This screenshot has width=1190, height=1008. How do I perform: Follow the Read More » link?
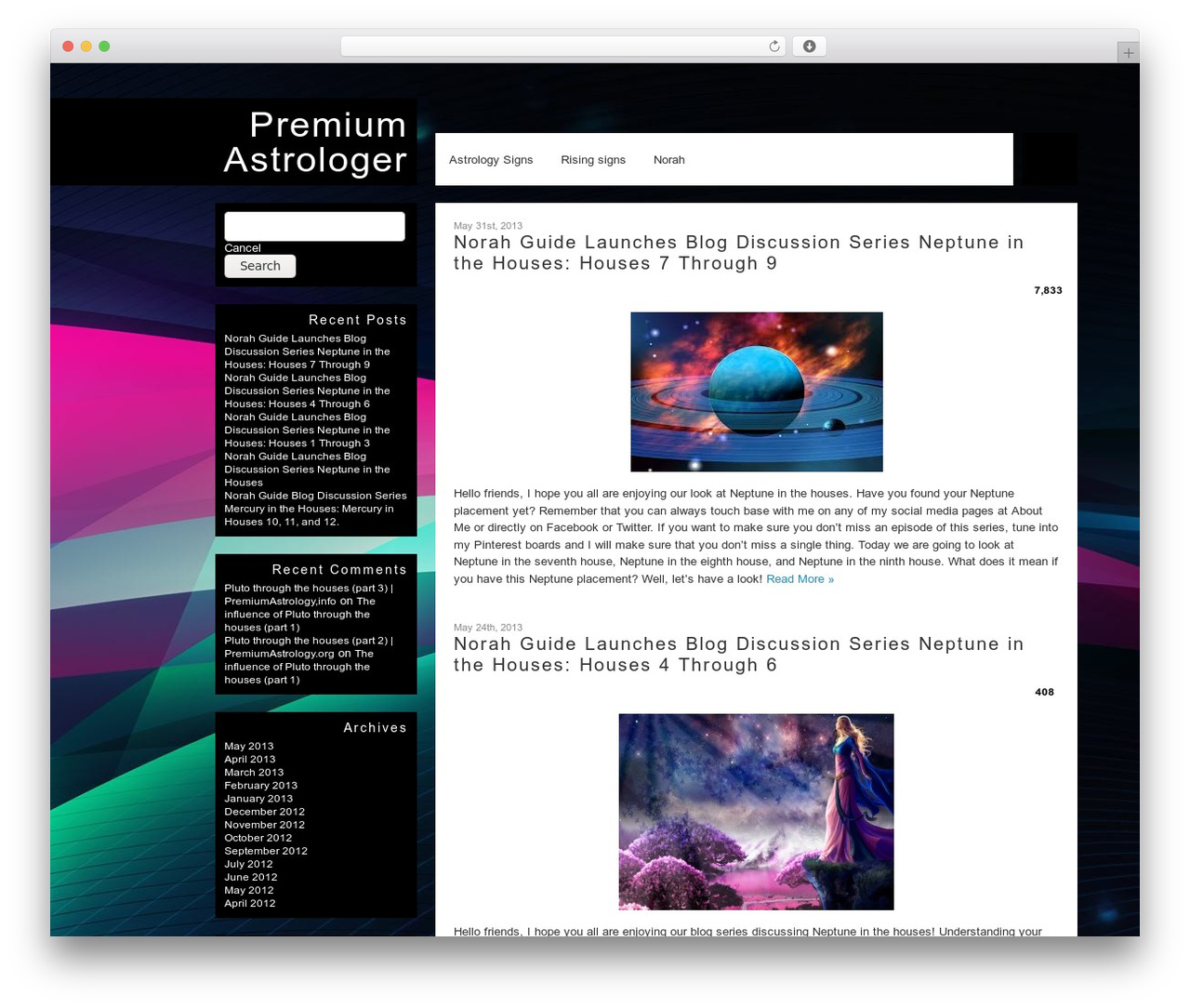[x=800, y=579]
